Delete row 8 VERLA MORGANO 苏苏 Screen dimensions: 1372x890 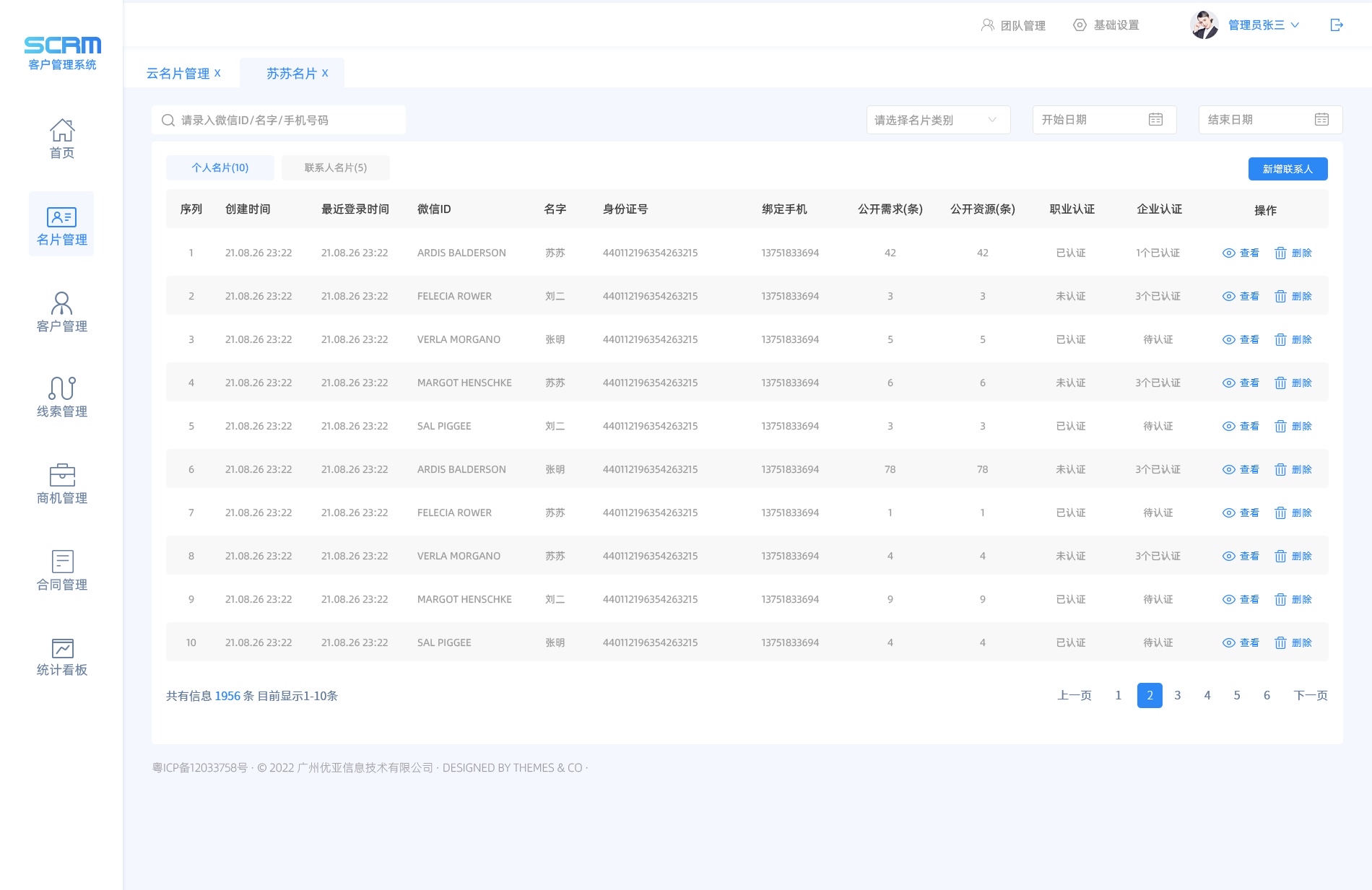click(x=1293, y=556)
